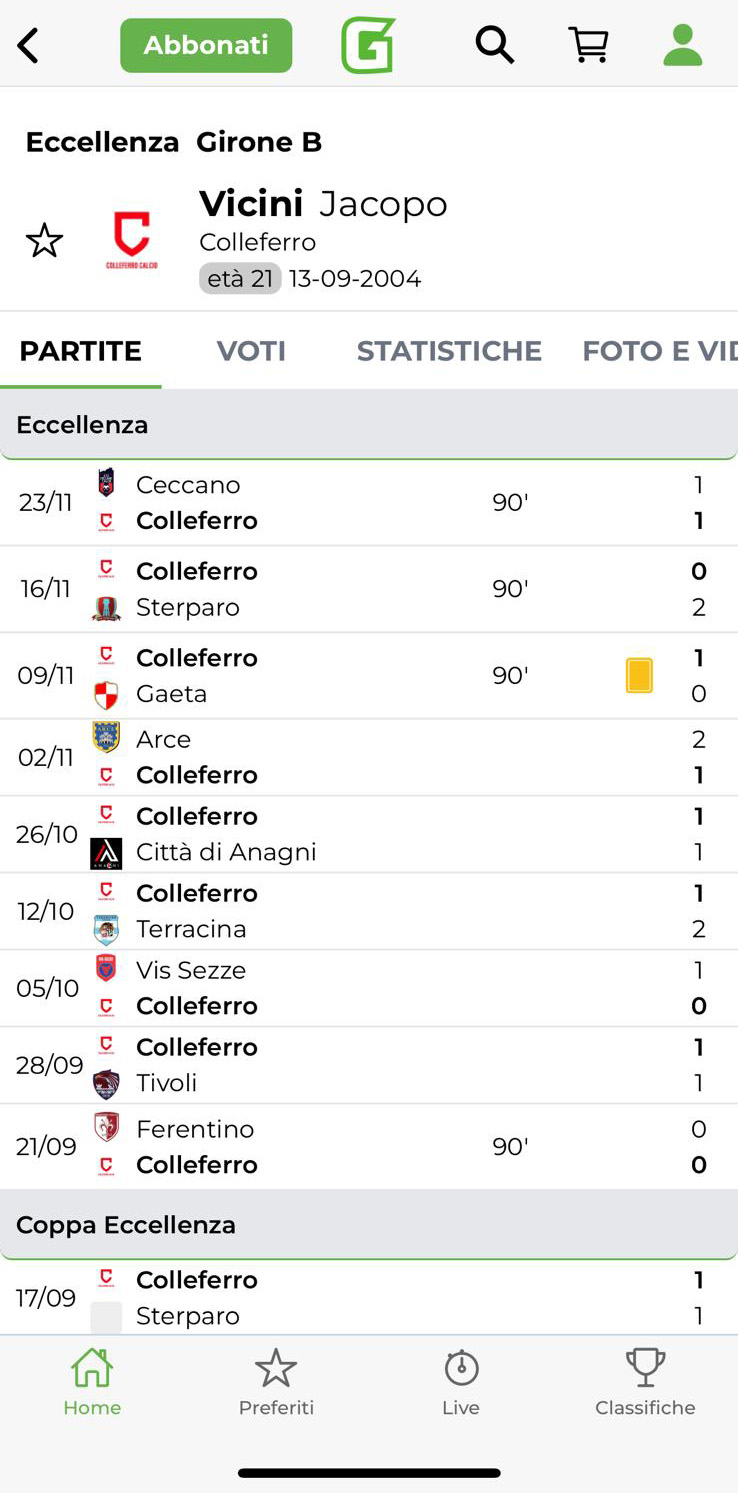Switch to the STATISTICHE tab
This screenshot has height=1493, width=738.
(449, 351)
